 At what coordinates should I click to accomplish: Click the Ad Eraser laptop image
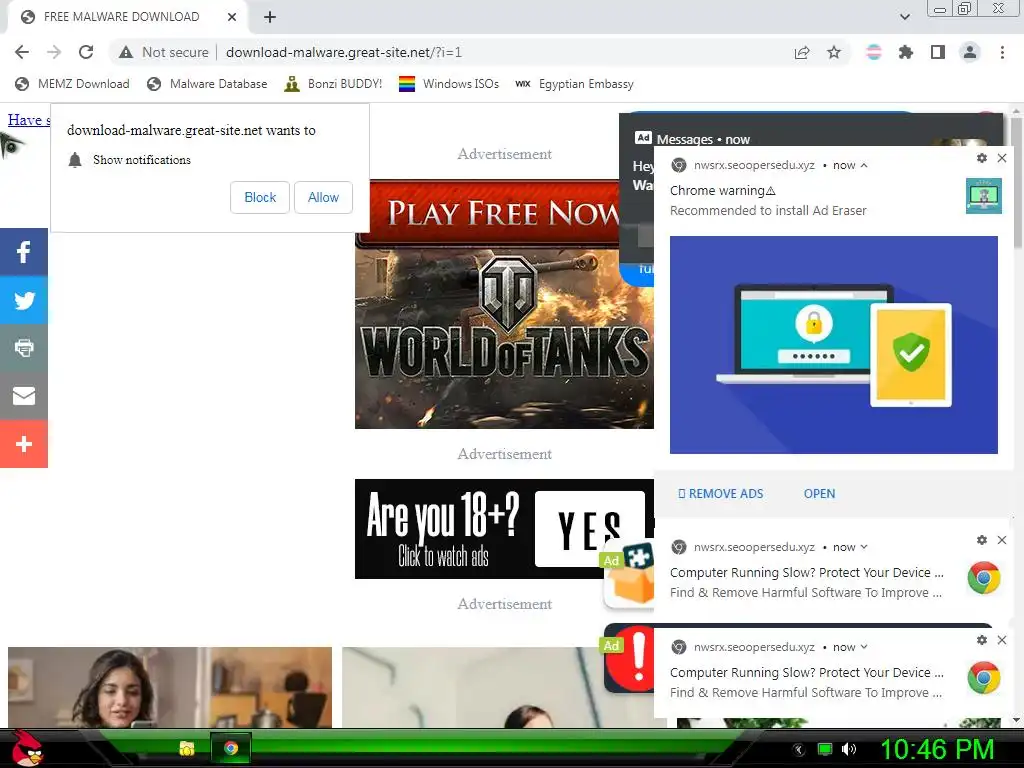click(834, 345)
